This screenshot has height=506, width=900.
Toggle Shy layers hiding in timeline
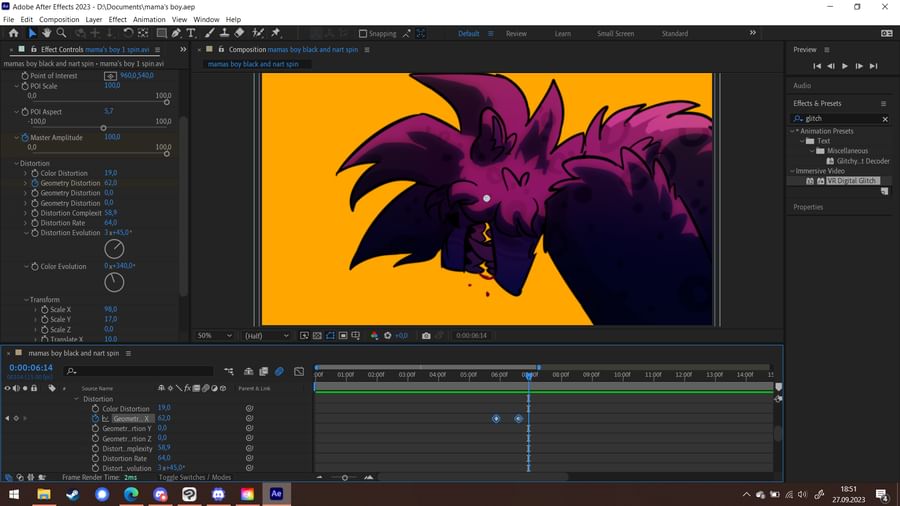pos(249,372)
